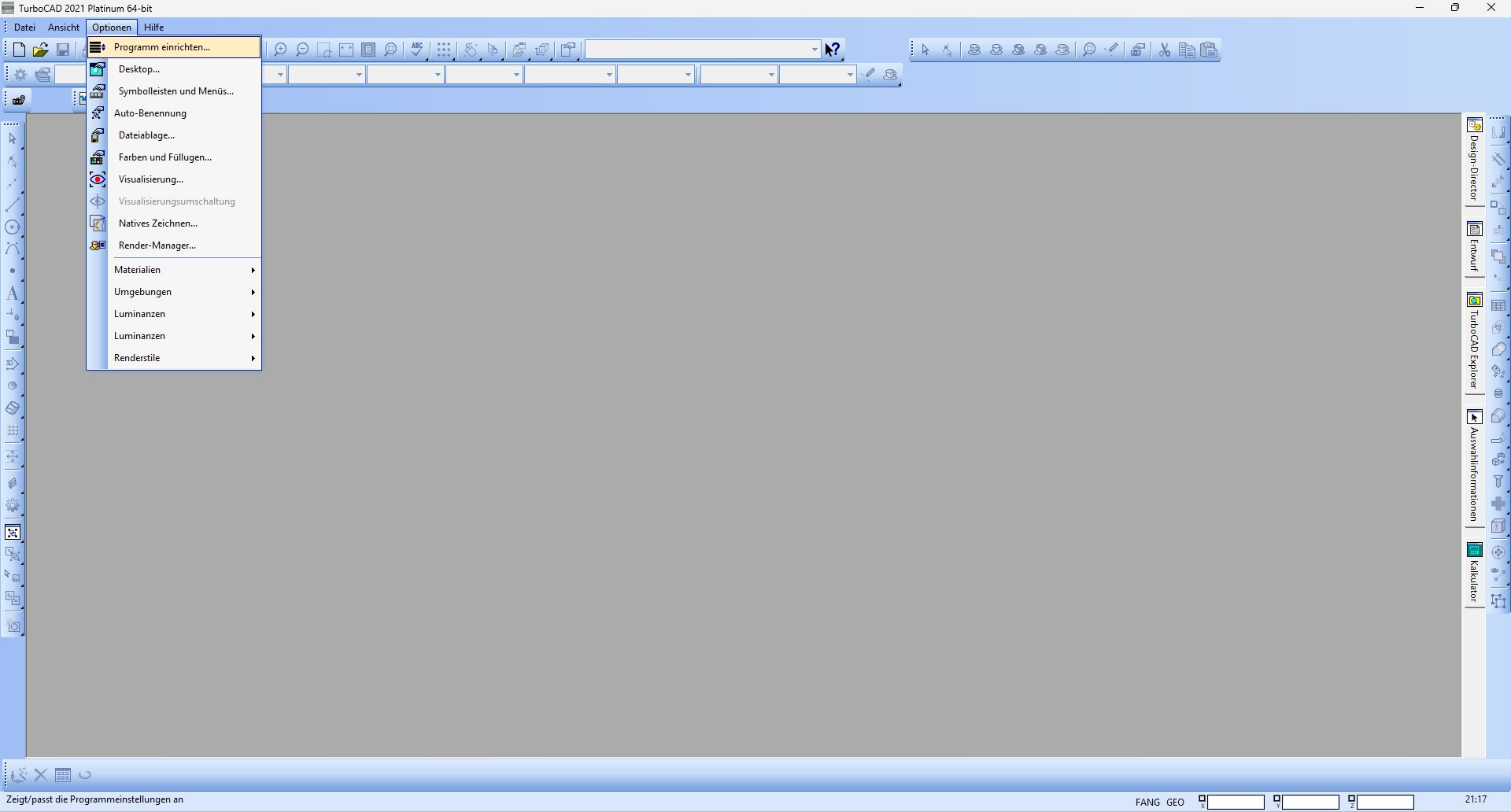
Task: Open the Auswahlinformationen side tab
Action: pyautogui.click(x=1475, y=466)
